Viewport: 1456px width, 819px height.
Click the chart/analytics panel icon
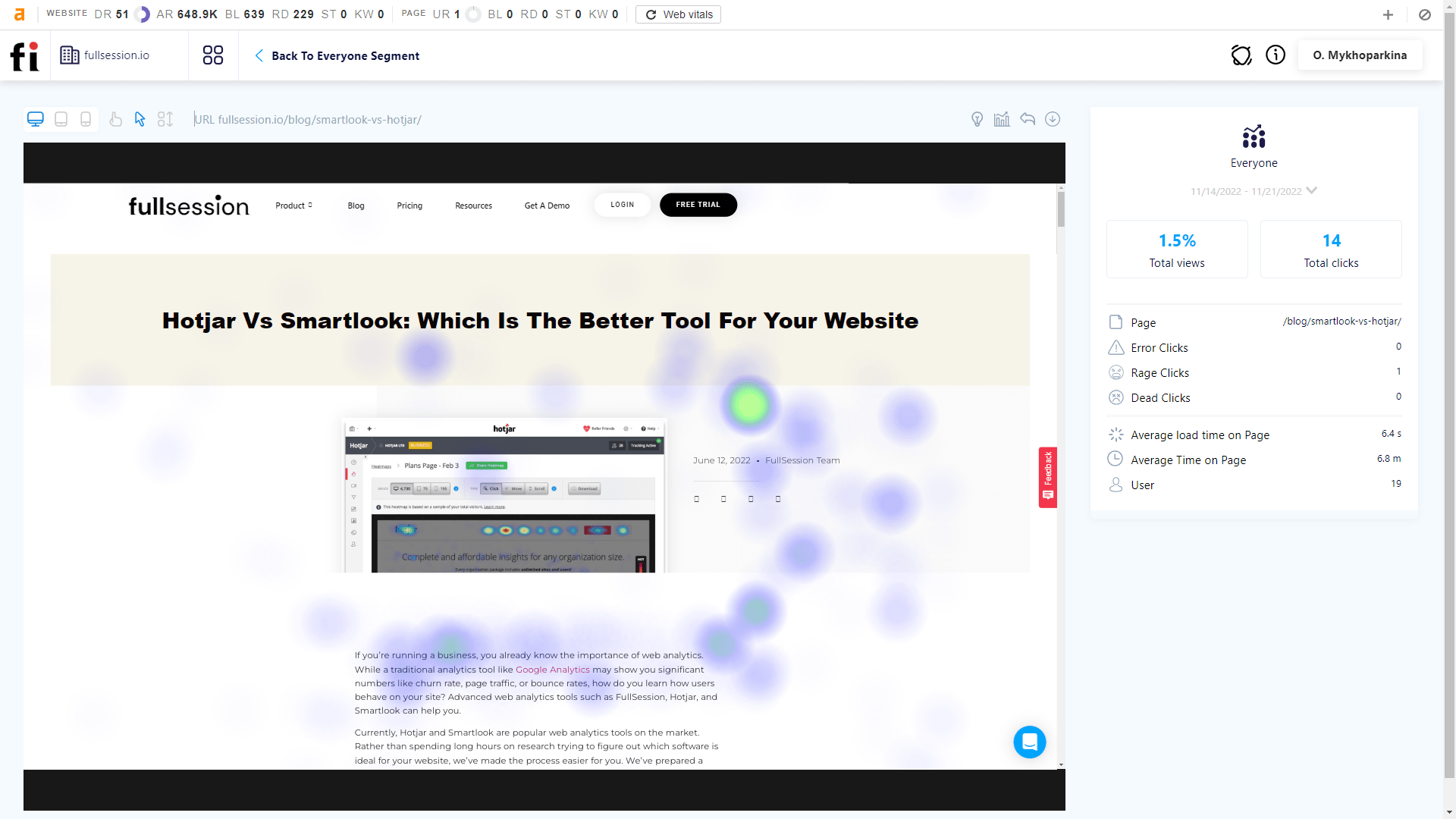[x=1001, y=119]
